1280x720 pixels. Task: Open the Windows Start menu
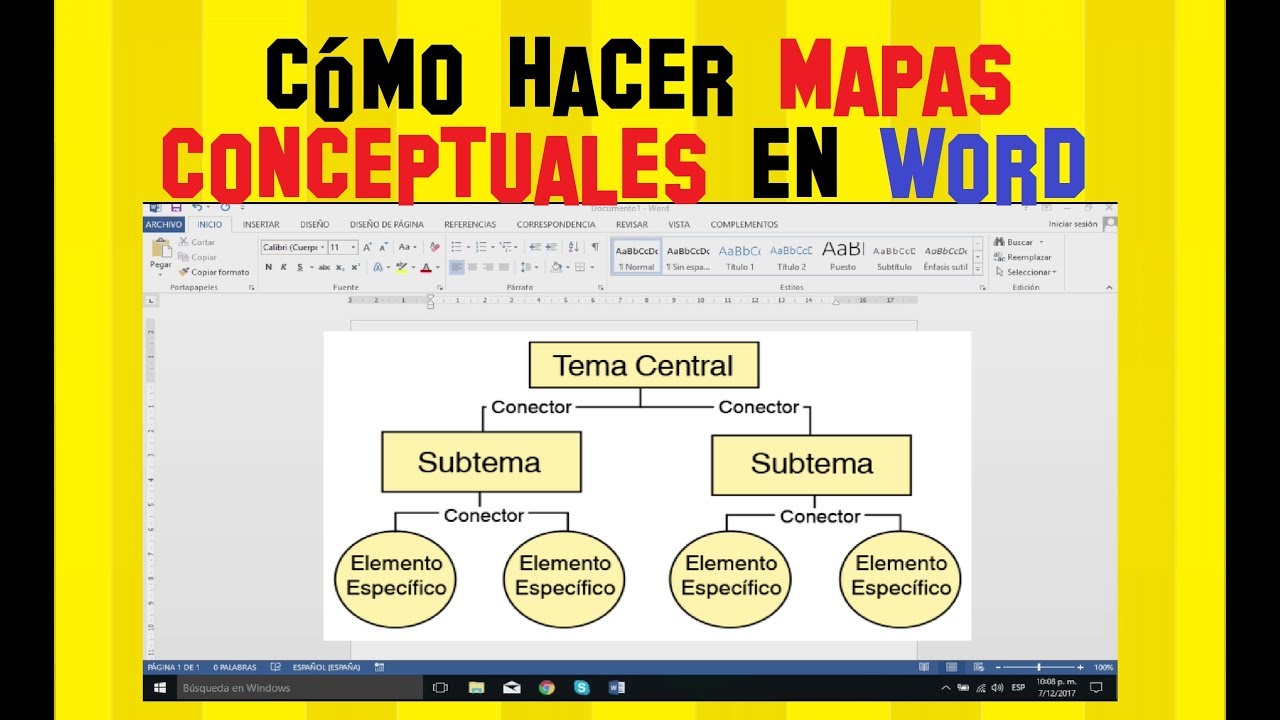[159, 687]
